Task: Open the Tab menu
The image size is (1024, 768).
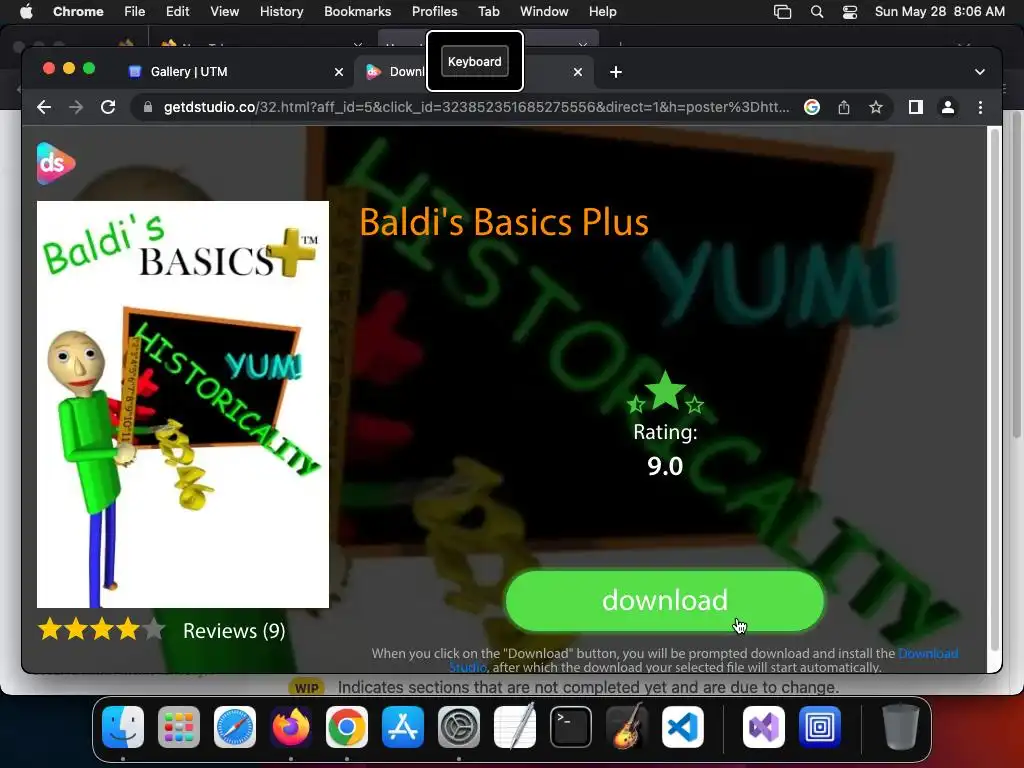Action: pos(488,11)
